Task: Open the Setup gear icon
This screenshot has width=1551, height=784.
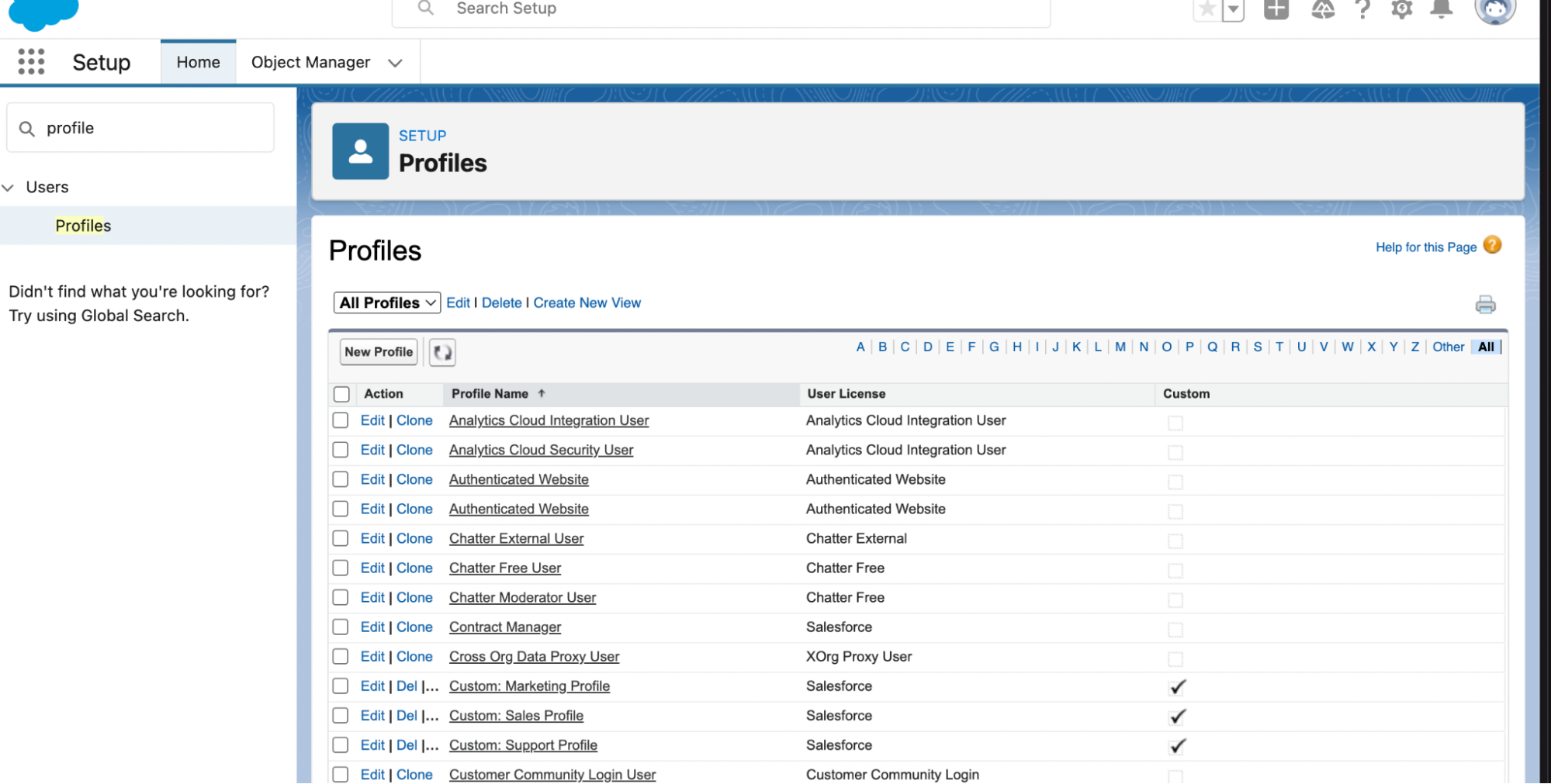Action: pyautogui.click(x=1401, y=9)
